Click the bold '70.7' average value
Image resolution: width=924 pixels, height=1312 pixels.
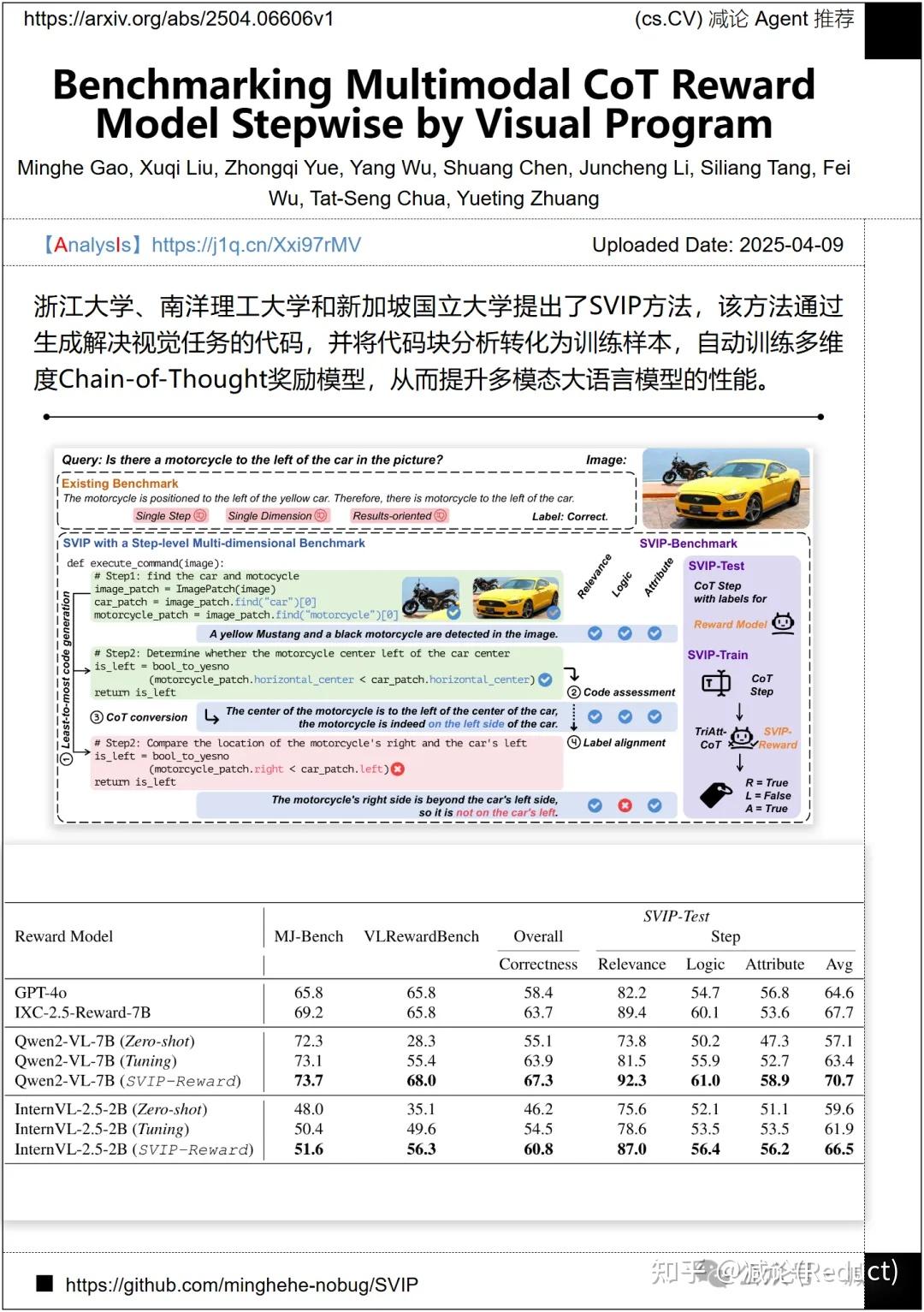(838, 1080)
